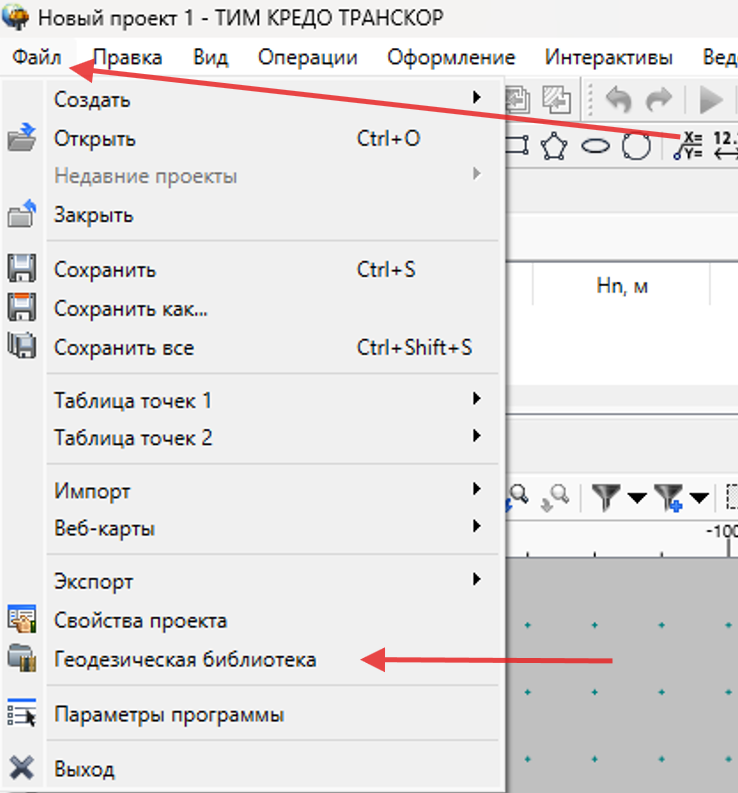
Task: Click the floppy disk icon beside Сохранить
Action: point(22,268)
